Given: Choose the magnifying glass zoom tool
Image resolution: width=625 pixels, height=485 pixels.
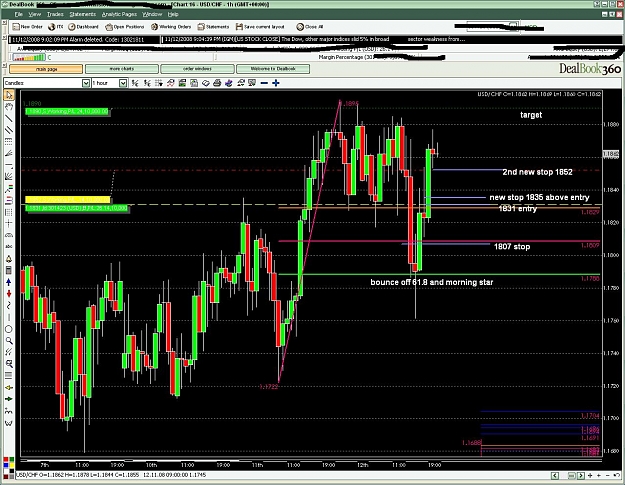Looking at the screenshot, I should (9, 341).
